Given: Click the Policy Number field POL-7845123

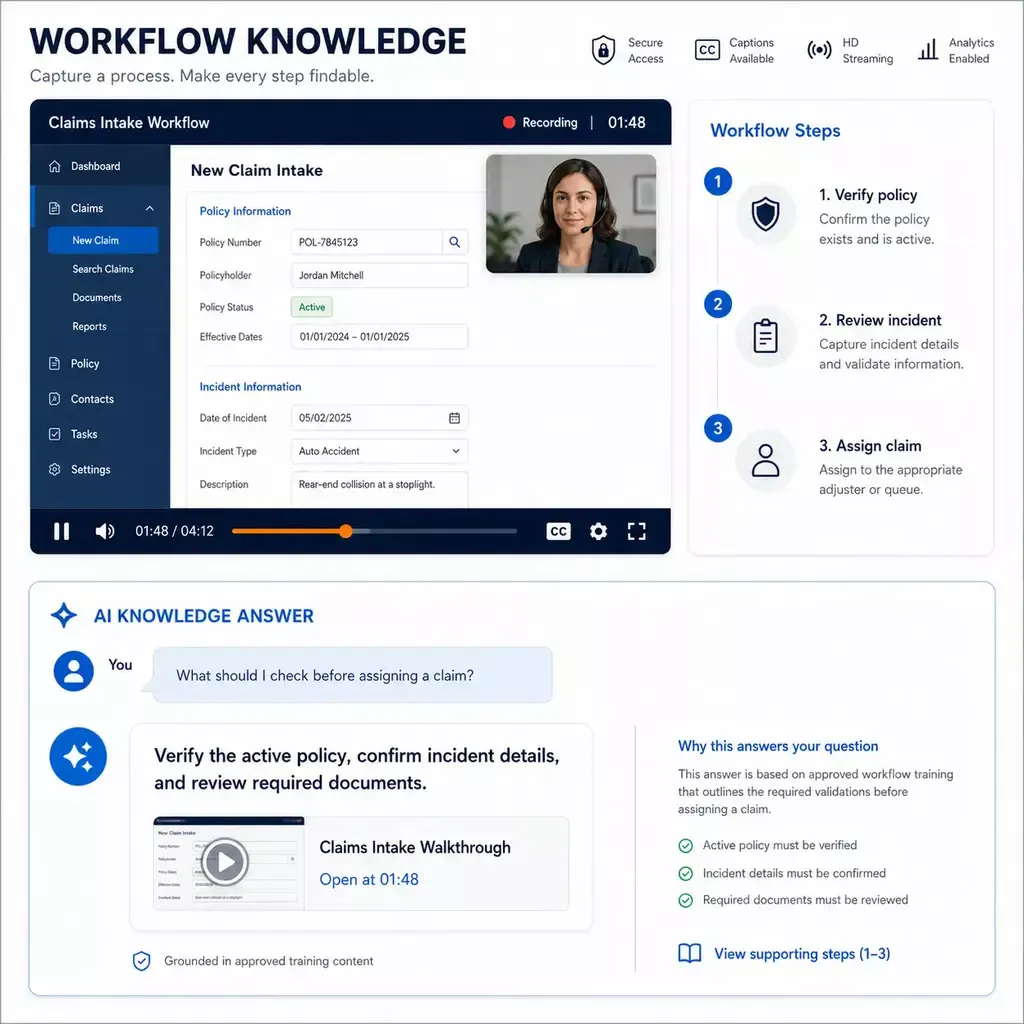Looking at the screenshot, I should coord(367,242).
